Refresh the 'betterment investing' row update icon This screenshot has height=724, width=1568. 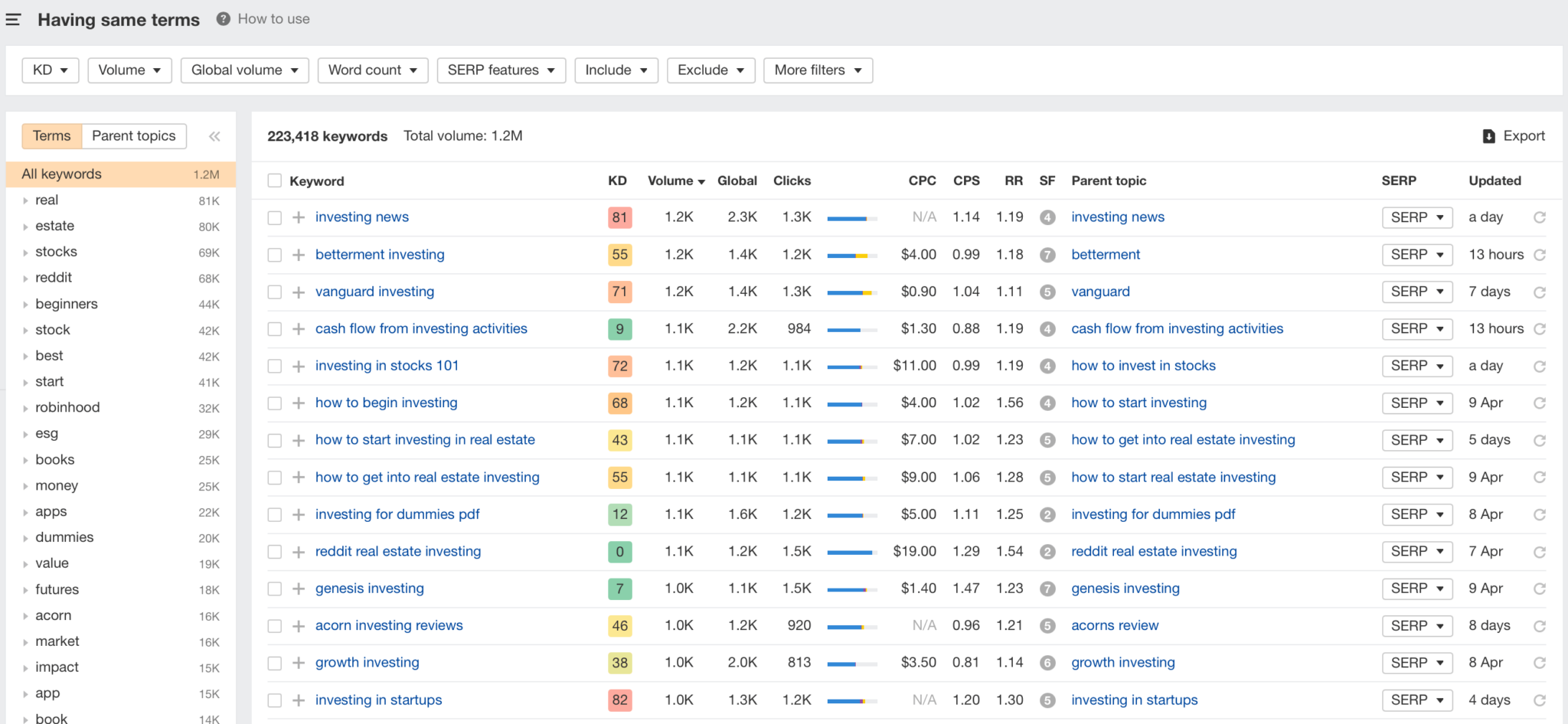(1540, 255)
